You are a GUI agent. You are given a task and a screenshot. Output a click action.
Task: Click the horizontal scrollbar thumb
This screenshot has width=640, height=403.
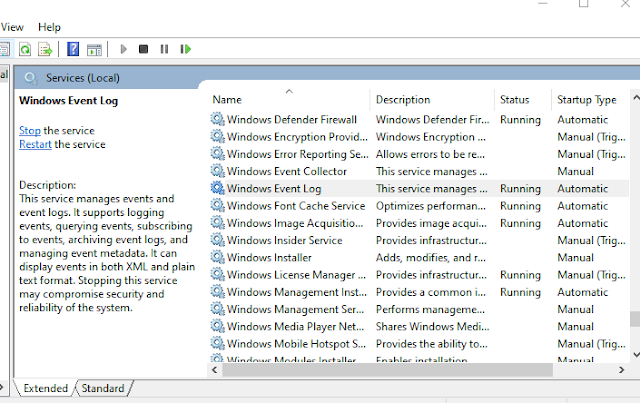click(387, 370)
